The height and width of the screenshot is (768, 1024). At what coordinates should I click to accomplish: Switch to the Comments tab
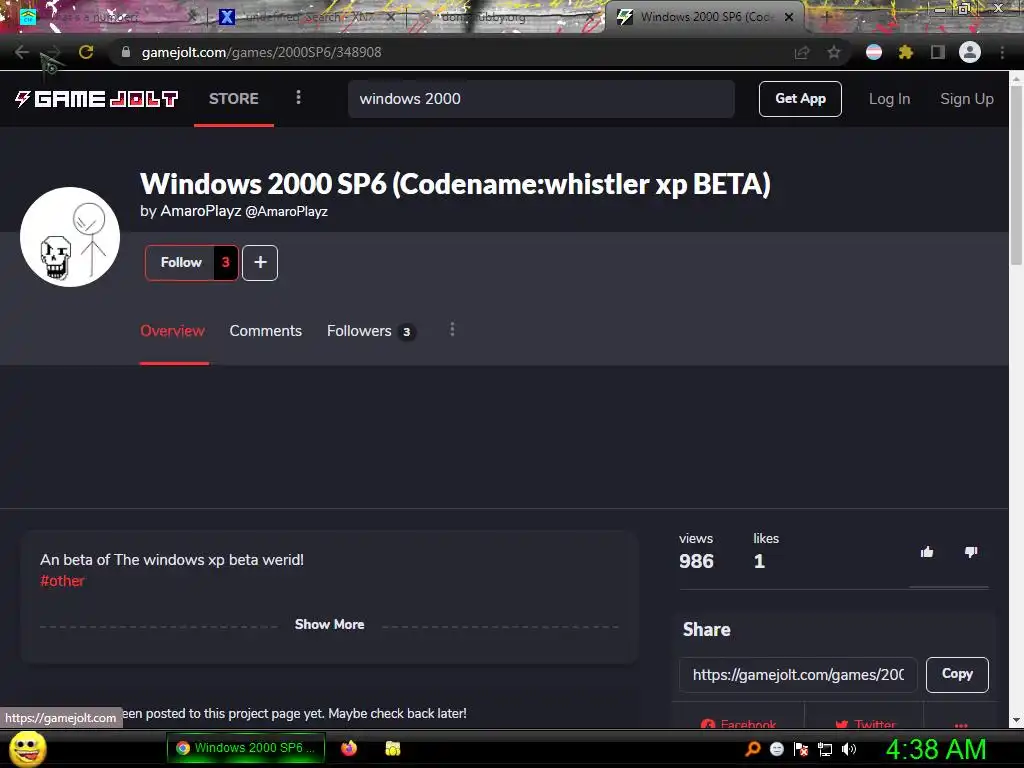pyautogui.click(x=265, y=331)
